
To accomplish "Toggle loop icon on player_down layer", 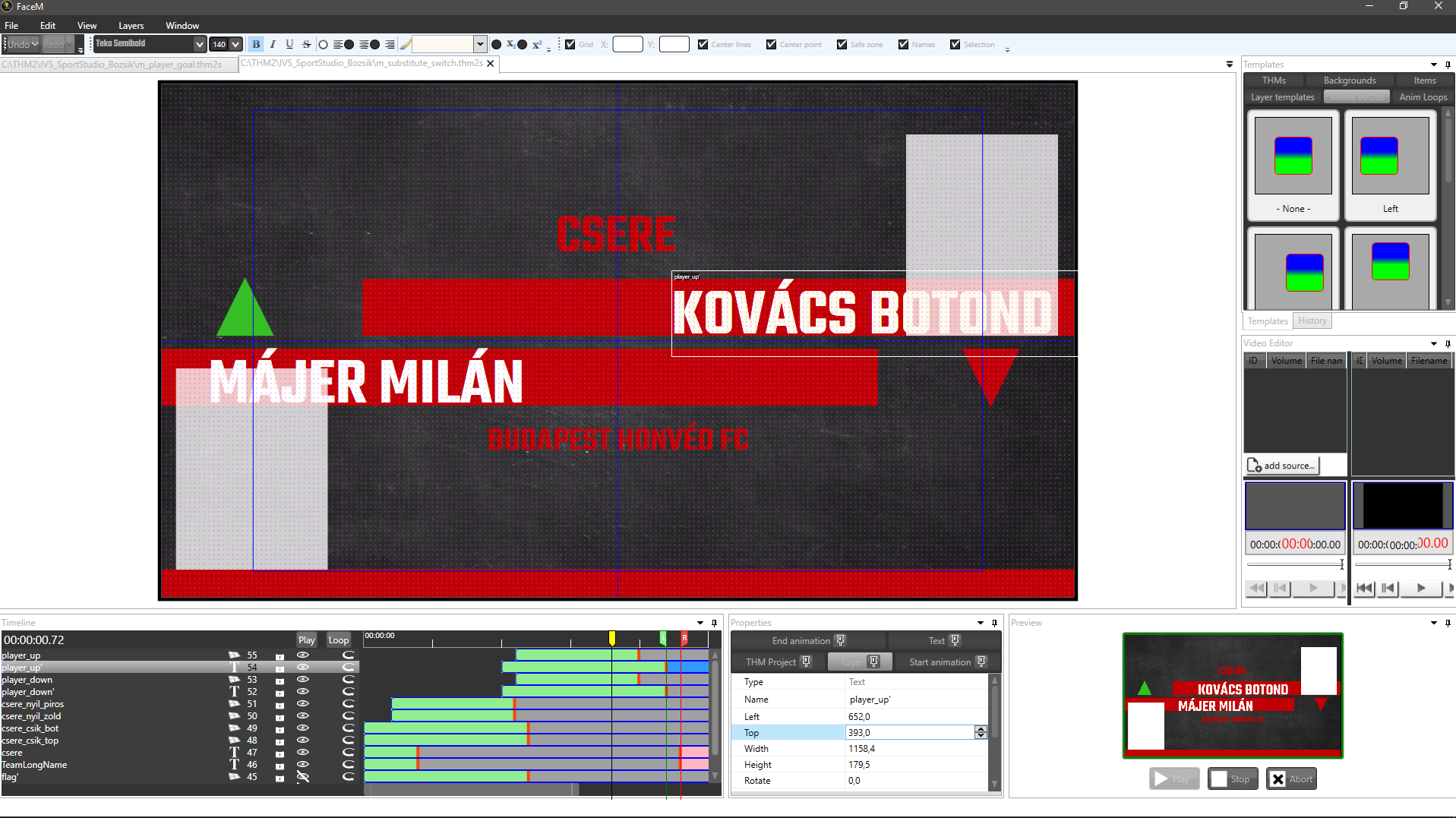I will (x=349, y=680).
